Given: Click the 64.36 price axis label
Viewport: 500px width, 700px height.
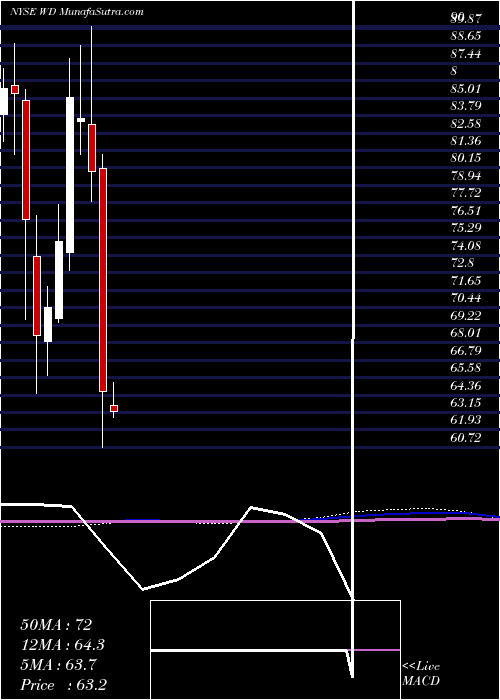Looking at the screenshot, I should (x=466, y=385).
